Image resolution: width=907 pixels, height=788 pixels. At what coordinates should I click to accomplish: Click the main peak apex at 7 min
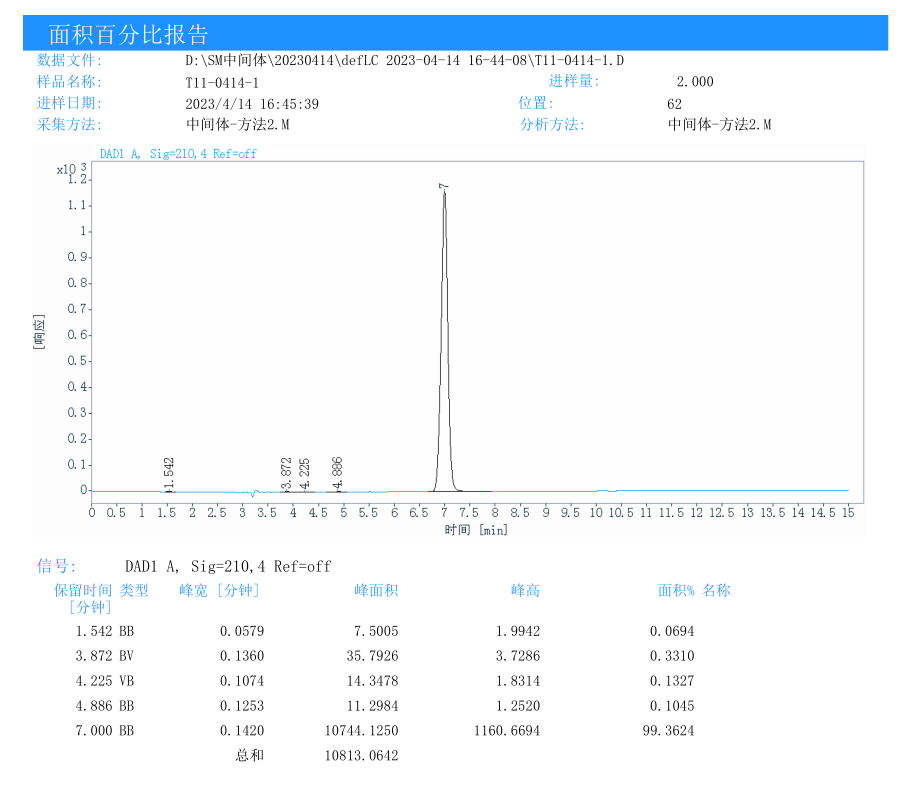pyautogui.click(x=444, y=192)
